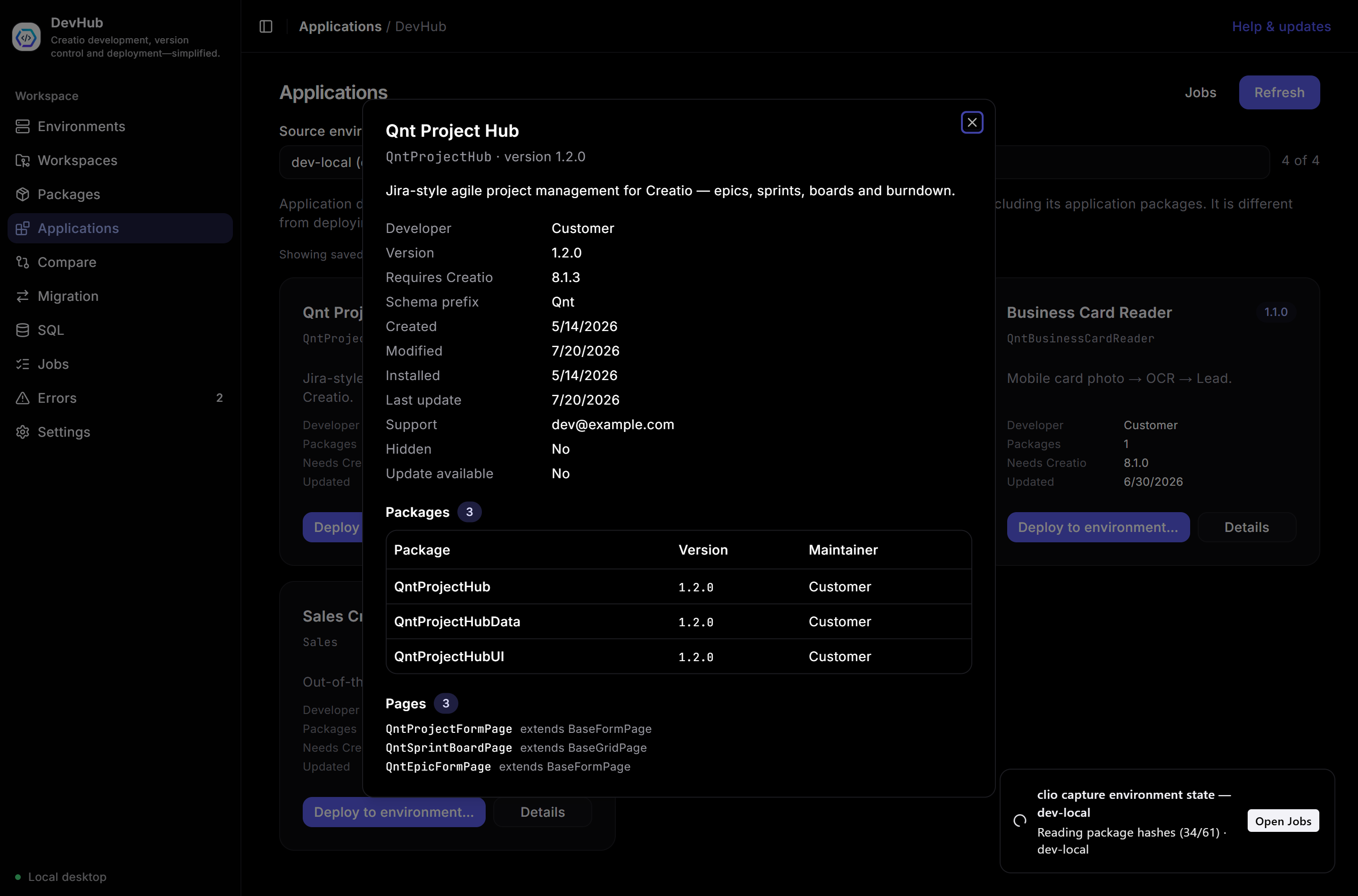
Task: Click the QntProjectFormPage page entry
Action: click(519, 729)
